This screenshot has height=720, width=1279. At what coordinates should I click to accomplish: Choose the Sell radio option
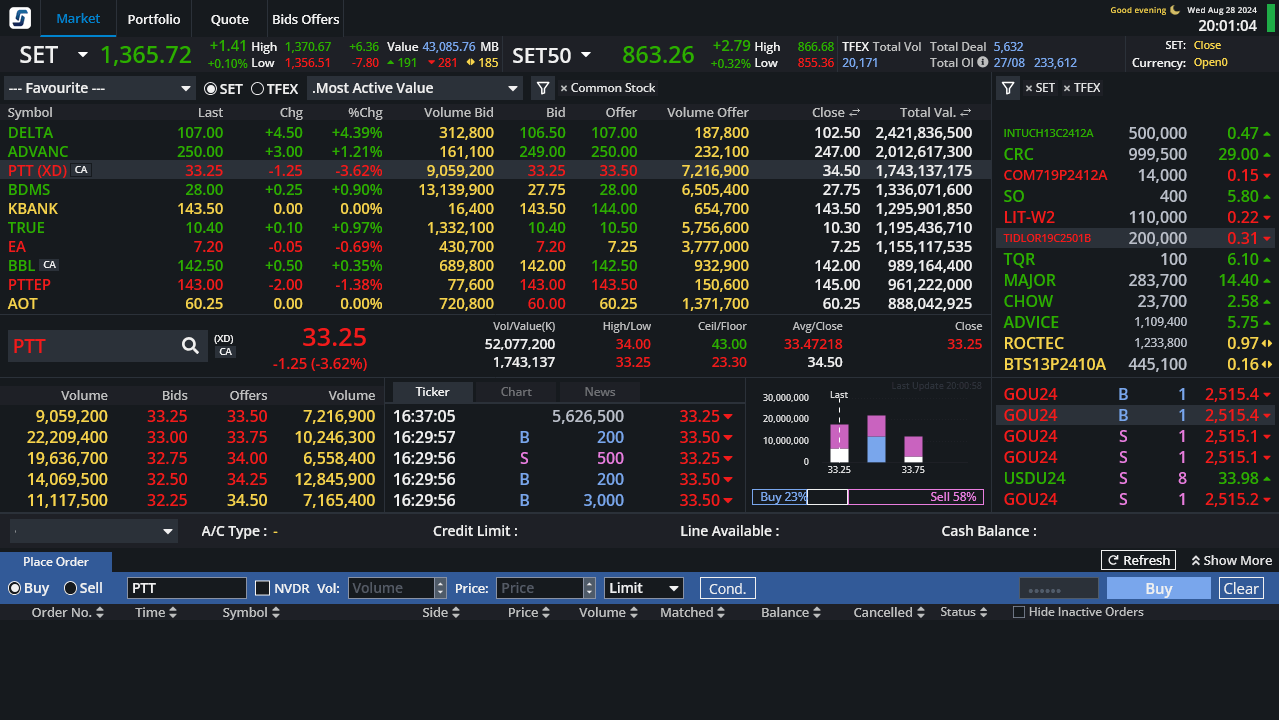pos(71,588)
